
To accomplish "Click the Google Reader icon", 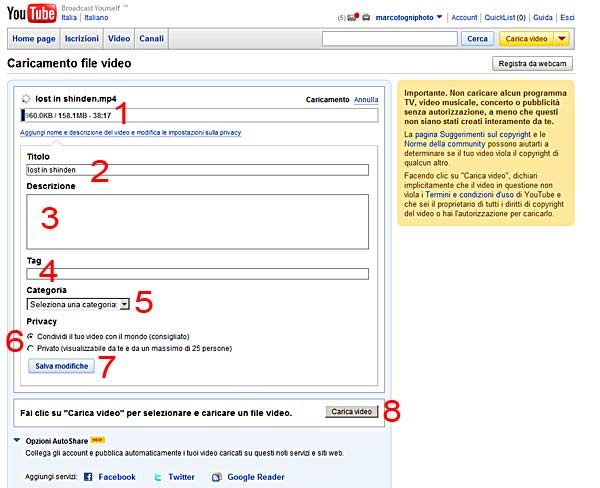I will [x=217, y=477].
